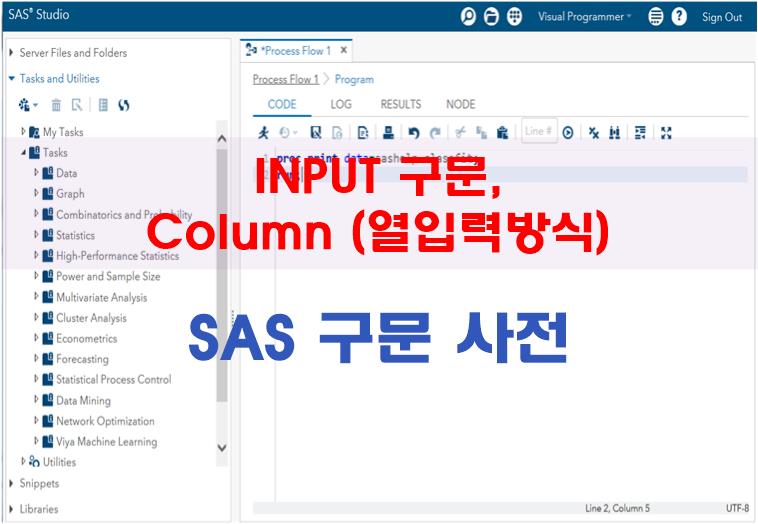The width and height of the screenshot is (758, 524).
Task: Expand the My Tasks folder arrow
Action: tap(23, 131)
